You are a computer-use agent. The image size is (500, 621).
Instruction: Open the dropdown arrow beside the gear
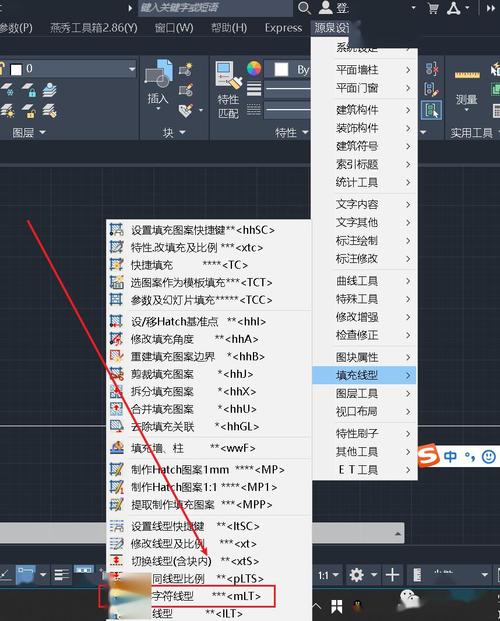374,575
